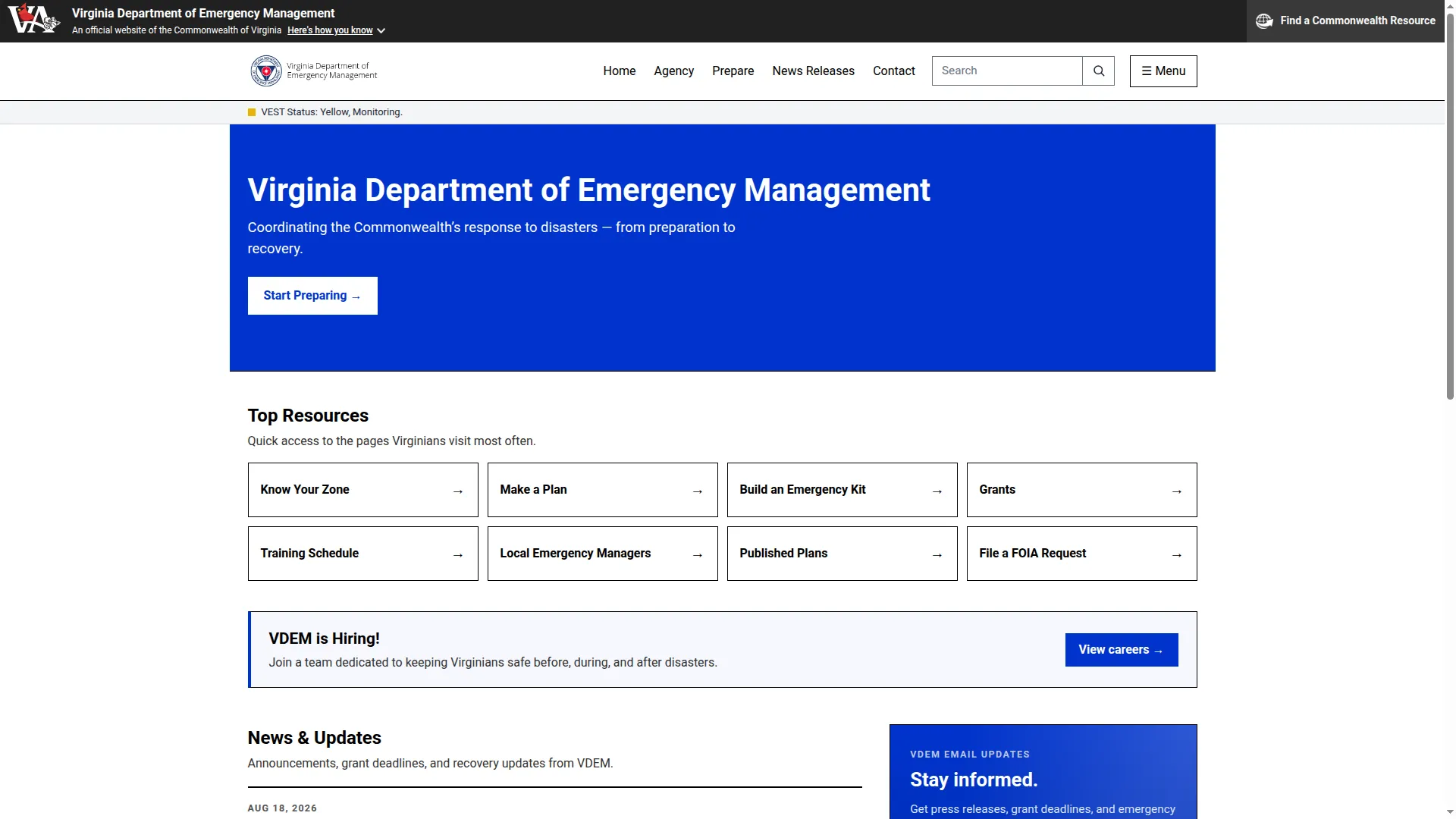Click the scrollbar down arrow

(1450, 812)
